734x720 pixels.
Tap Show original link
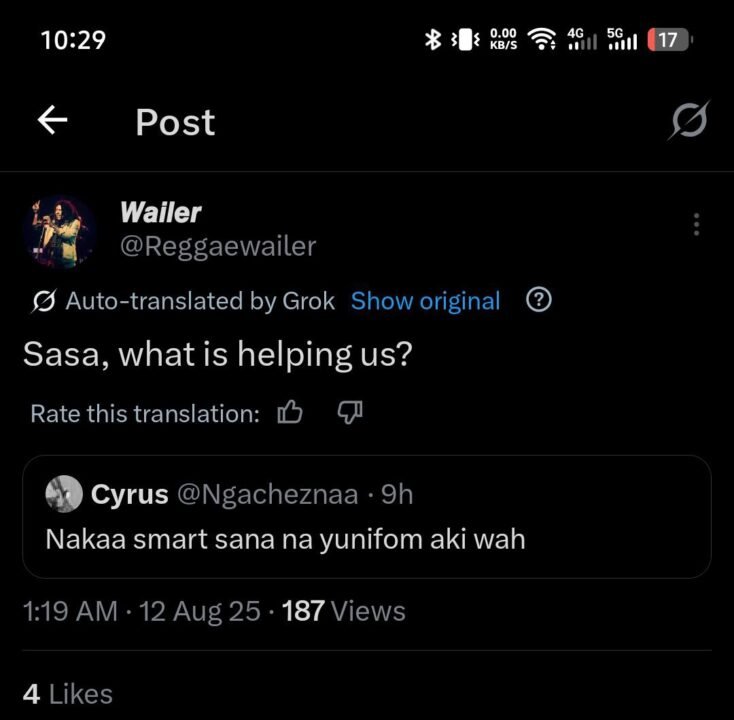[425, 301]
